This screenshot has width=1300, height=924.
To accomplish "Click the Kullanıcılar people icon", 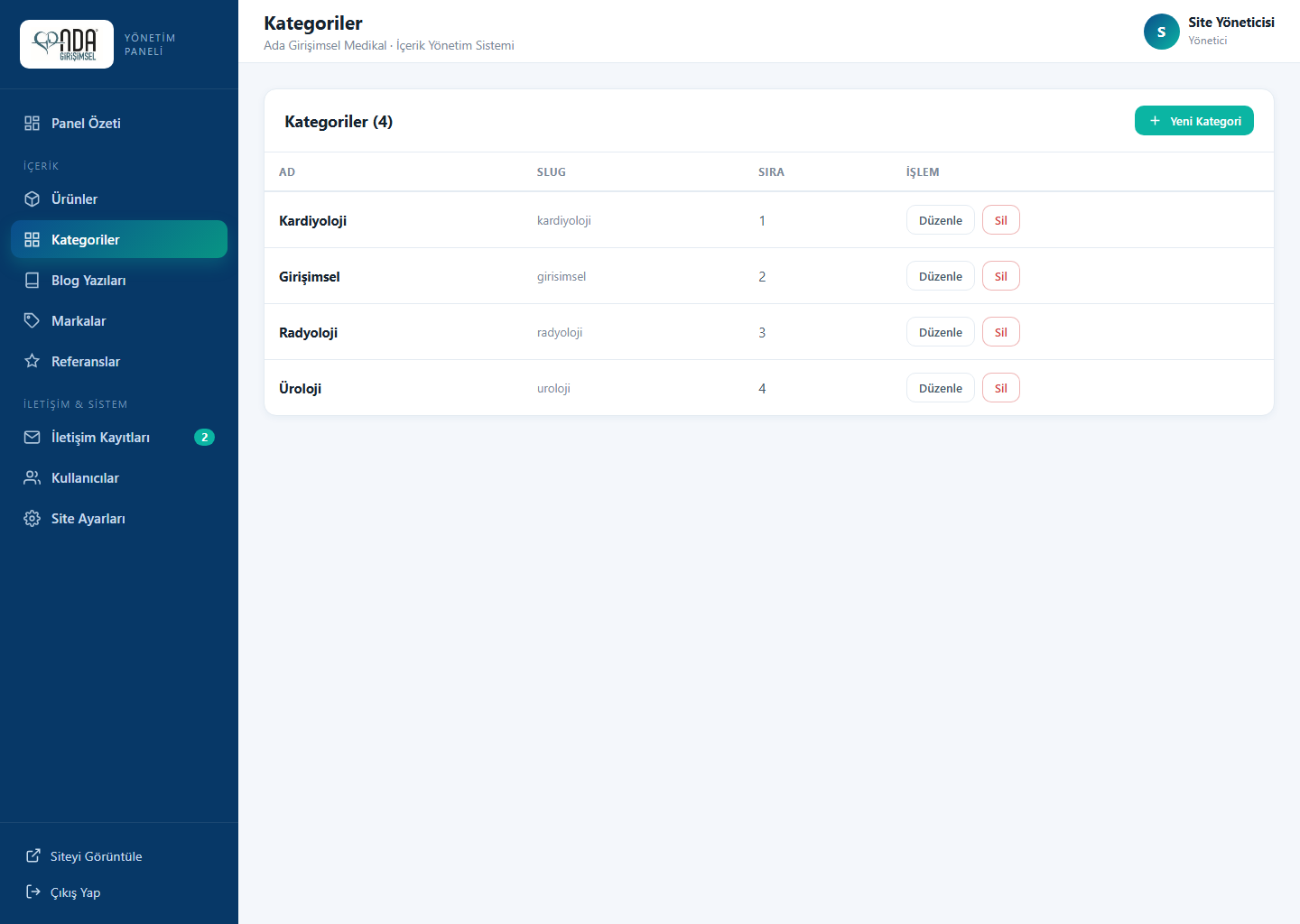I will point(32,478).
